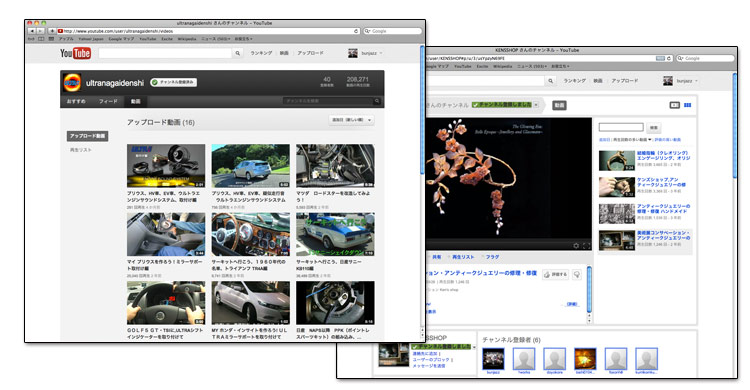The image size is (750, 390).
Task: Open the sort order dropdown above uploads
Action: pyautogui.click(x=352, y=120)
